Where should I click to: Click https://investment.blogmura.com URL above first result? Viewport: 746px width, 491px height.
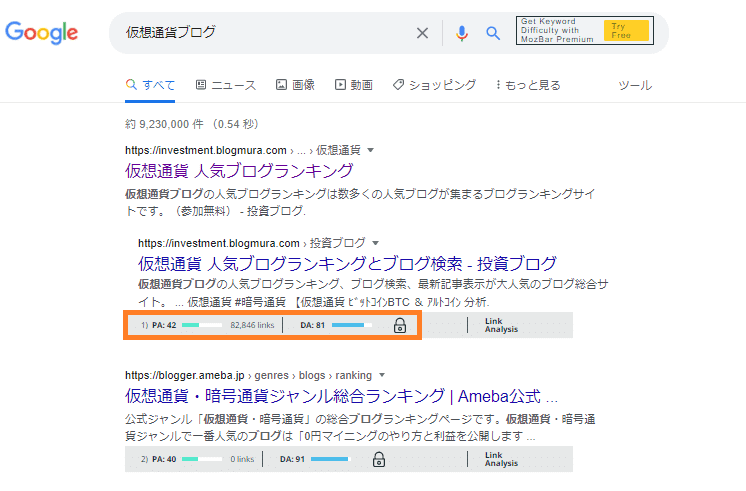click(206, 150)
